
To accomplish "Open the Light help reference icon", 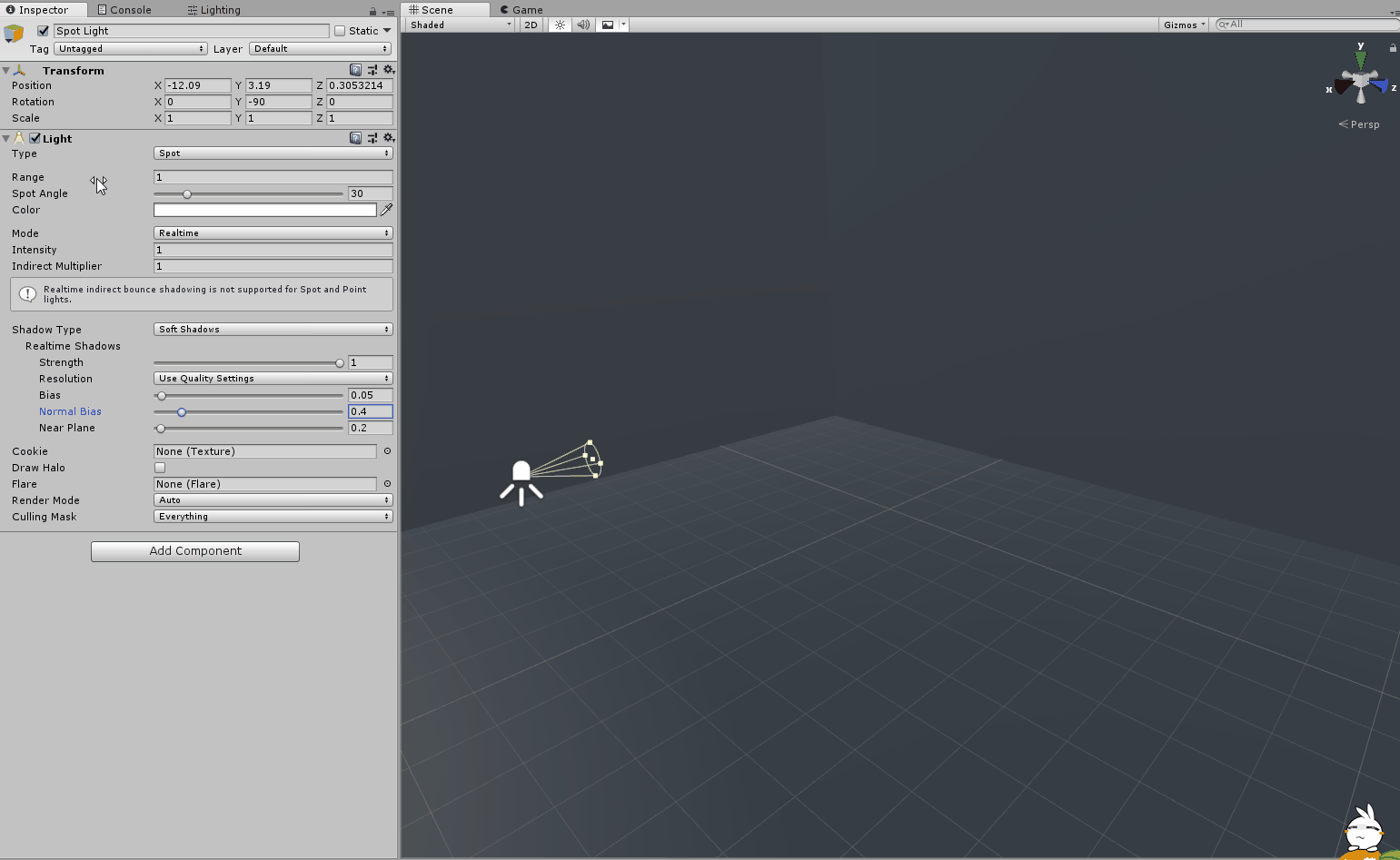I will 355,138.
